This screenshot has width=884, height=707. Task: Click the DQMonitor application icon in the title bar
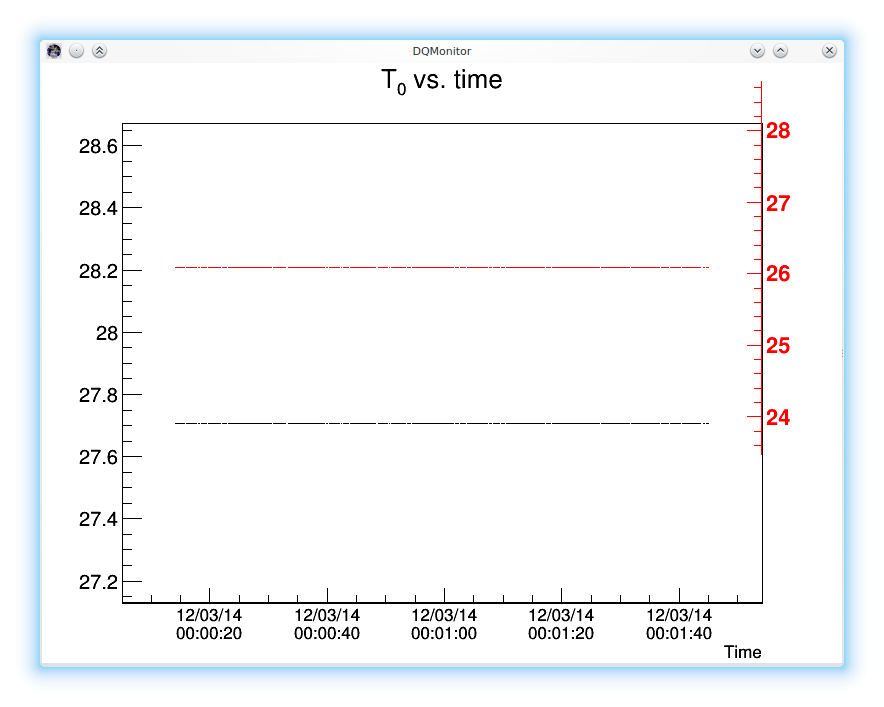pos(53,51)
